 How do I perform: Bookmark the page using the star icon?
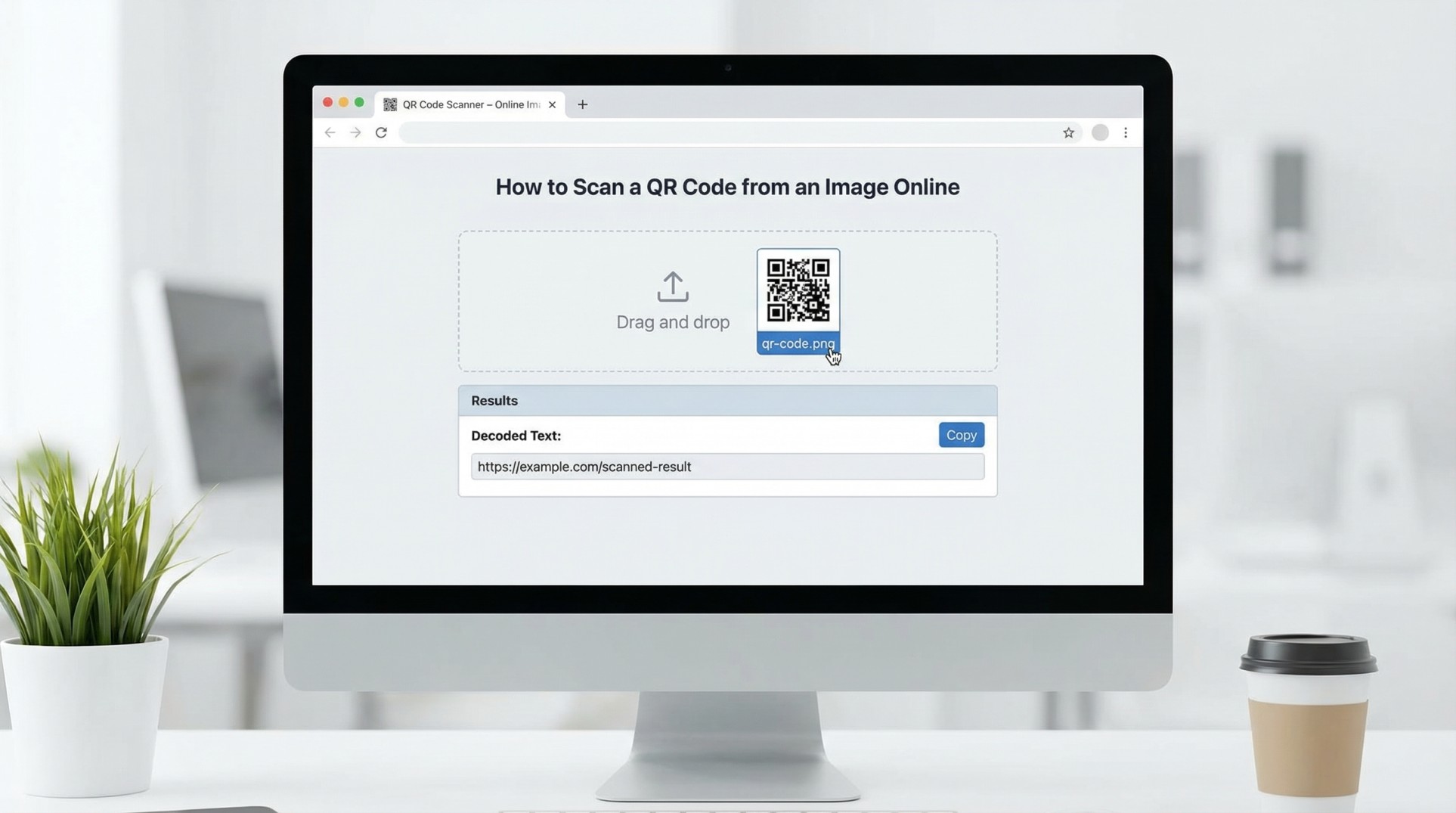point(1068,132)
